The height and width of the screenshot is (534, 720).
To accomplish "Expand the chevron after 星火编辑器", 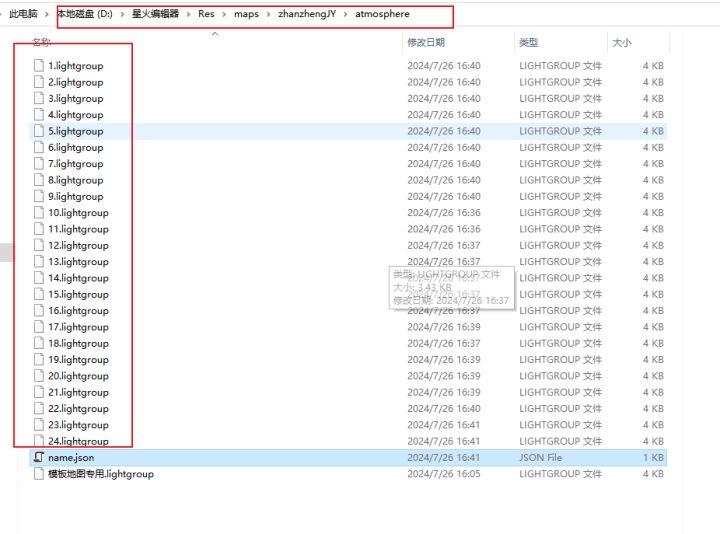I will point(188,14).
